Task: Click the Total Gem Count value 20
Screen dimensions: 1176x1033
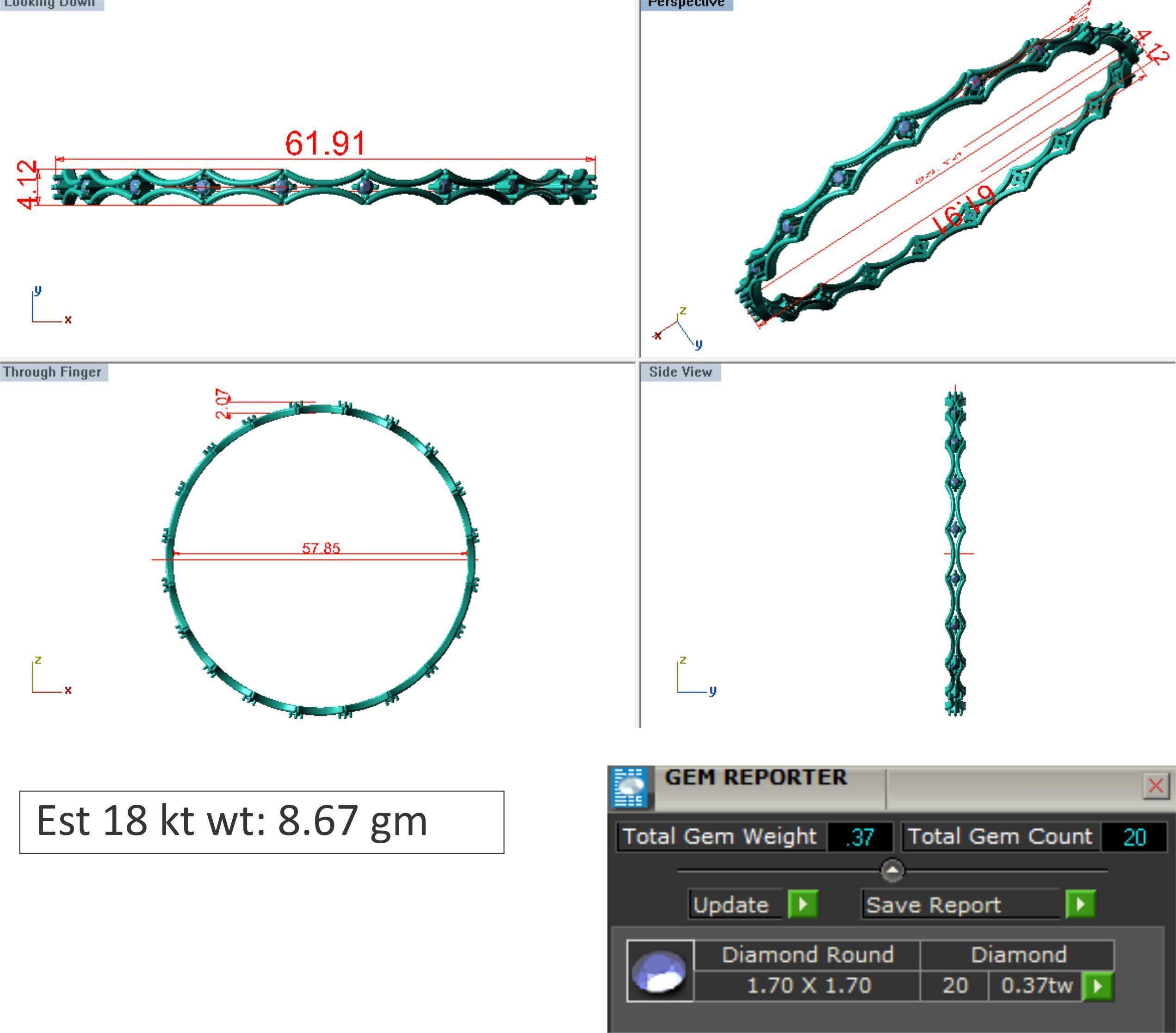Action: pos(1134,837)
